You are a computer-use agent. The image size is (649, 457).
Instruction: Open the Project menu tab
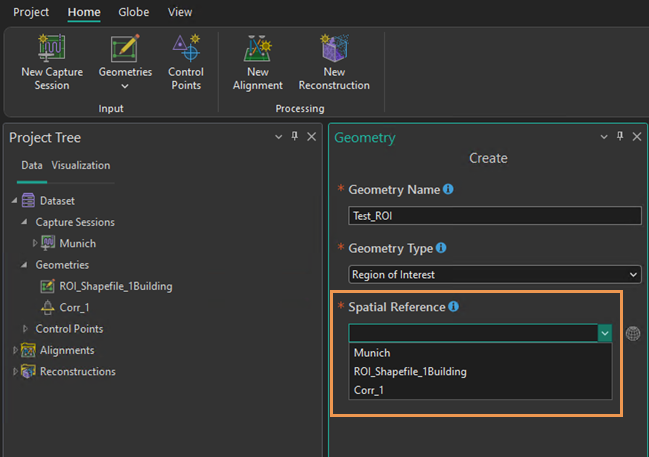[x=31, y=12]
